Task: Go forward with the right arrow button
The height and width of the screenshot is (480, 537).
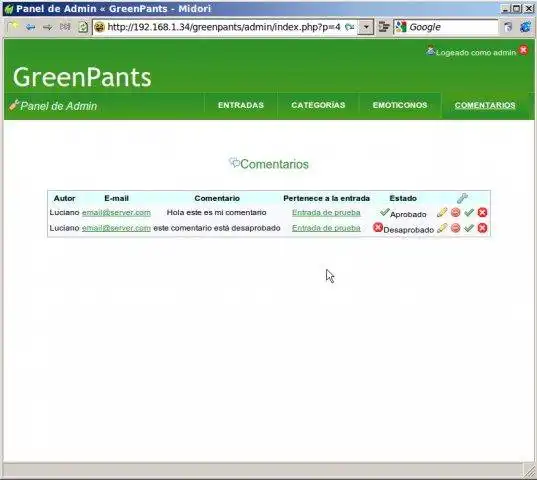Action: coord(48,27)
